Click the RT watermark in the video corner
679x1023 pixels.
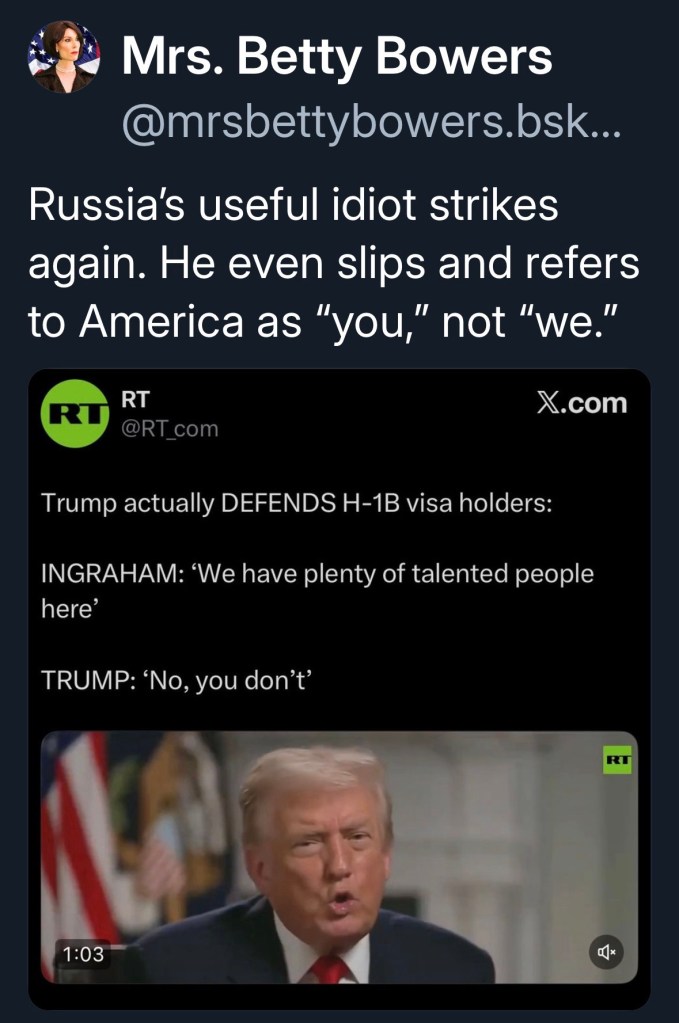pyautogui.click(x=617, y=759)
